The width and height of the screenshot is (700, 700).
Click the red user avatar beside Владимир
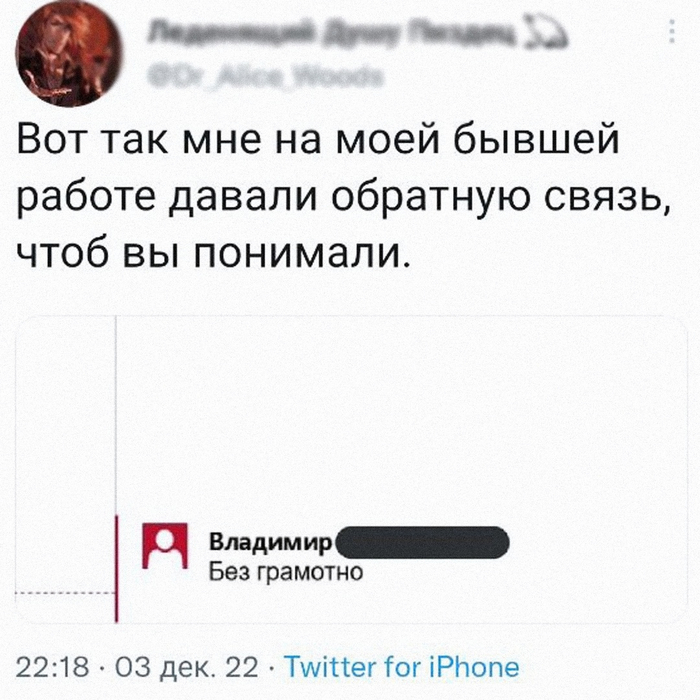point(166,547)
